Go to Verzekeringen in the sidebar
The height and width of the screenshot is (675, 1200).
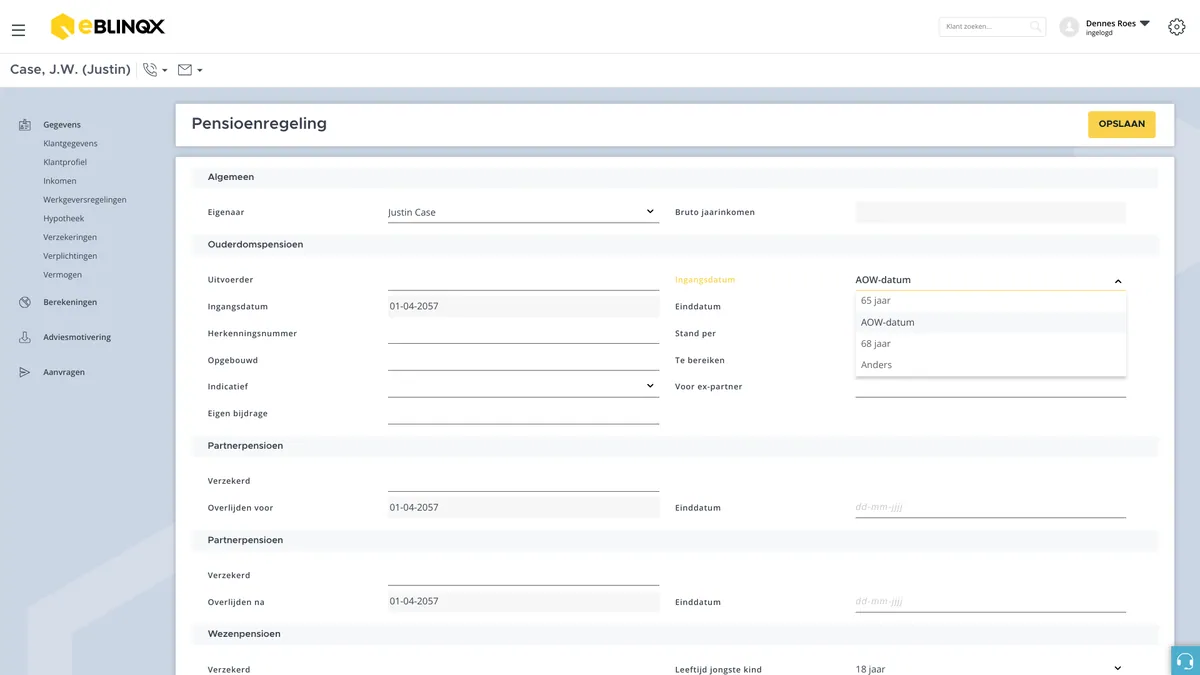point(70,237)
